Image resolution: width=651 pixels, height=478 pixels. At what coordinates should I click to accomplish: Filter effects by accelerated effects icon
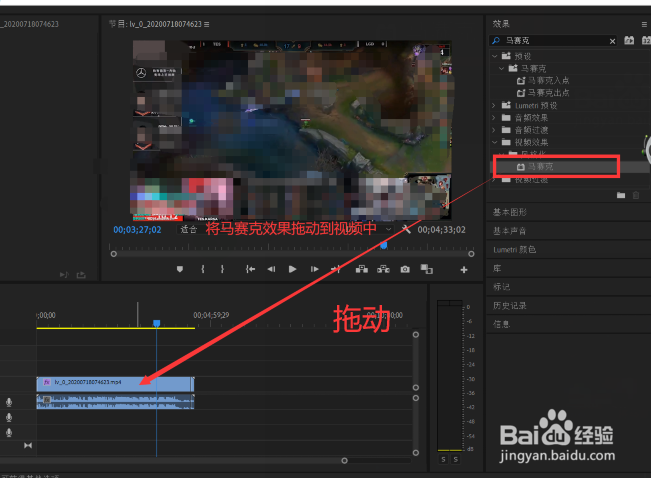pos(629,40)
